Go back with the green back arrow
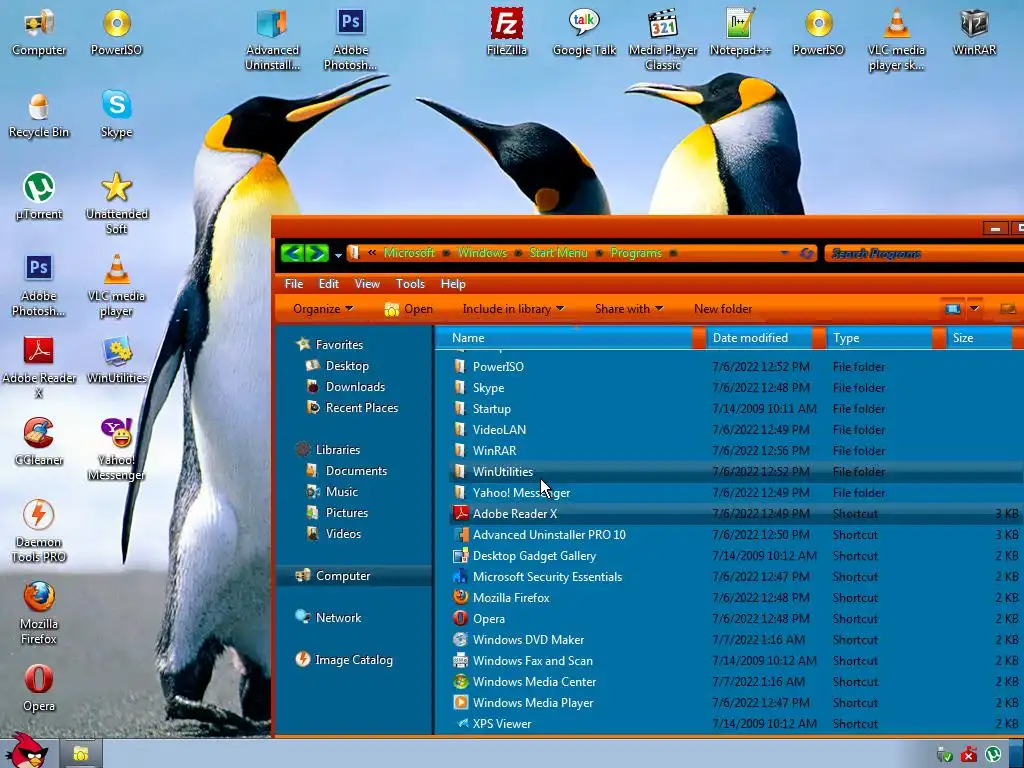The width and height of the screenshot is (1024, 768). pos(293,253)
